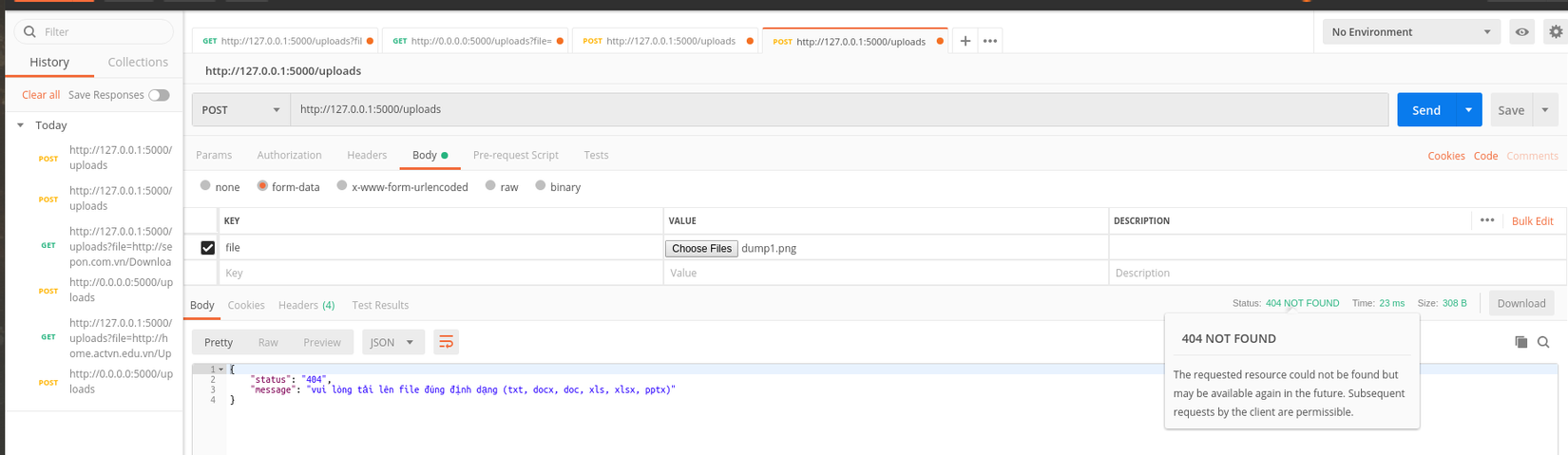The image size is (1568, 455).
Task: Open the JSON response format dropdown
Action: (x=392, y=342)
